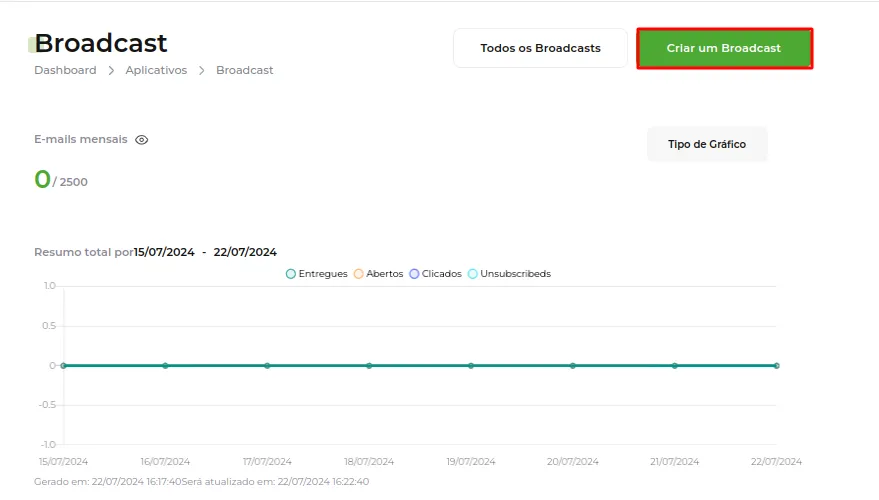
Task: Click the start date 15/07/2024 in summary
Action: (164, 252)
